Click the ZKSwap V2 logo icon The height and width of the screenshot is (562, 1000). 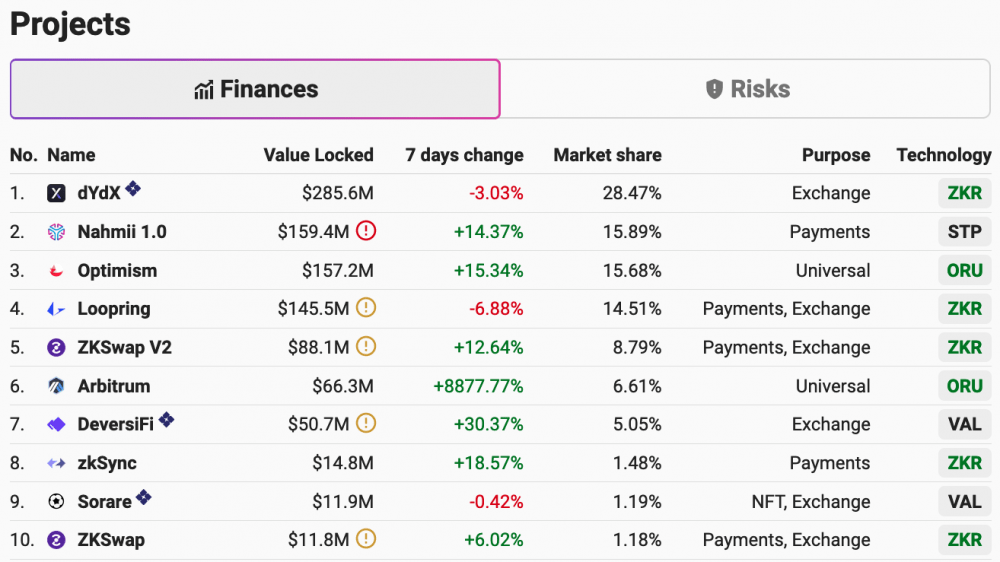(56, 348)
